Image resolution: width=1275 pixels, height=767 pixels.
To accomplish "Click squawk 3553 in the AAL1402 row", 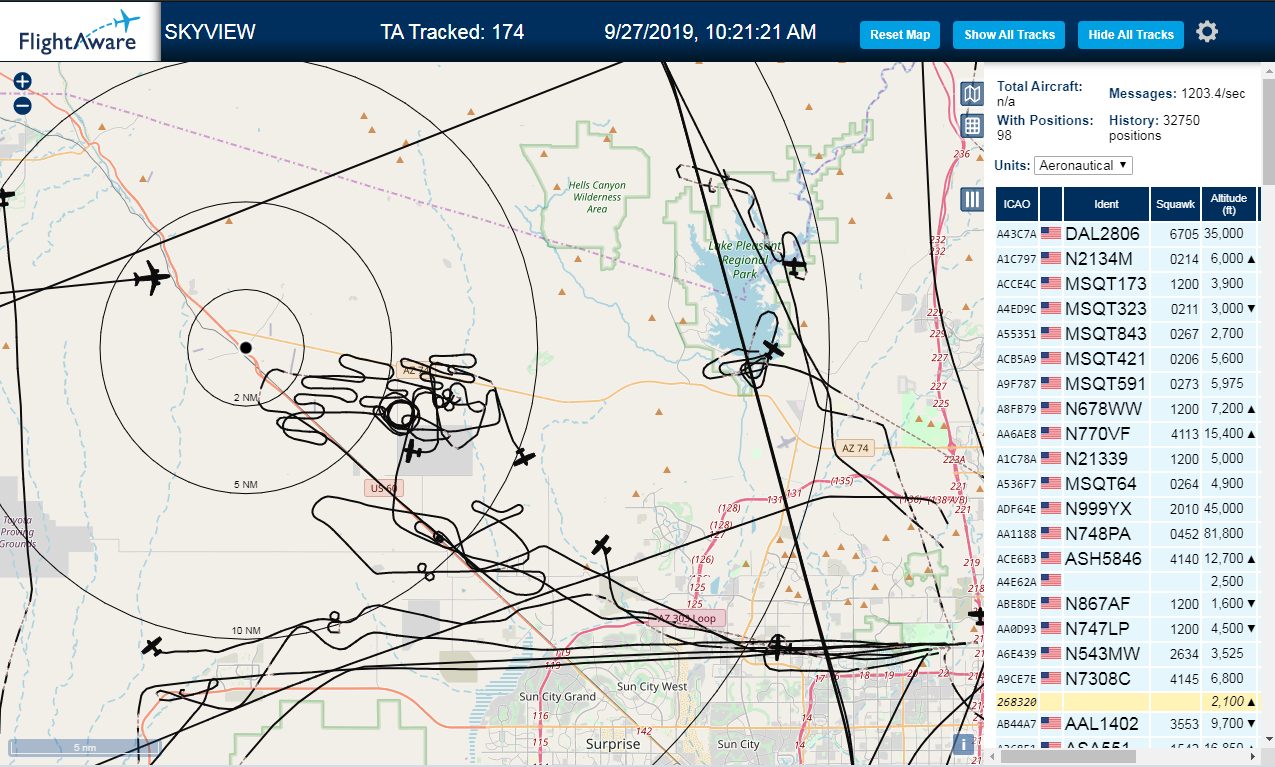I will point(1183,723).
